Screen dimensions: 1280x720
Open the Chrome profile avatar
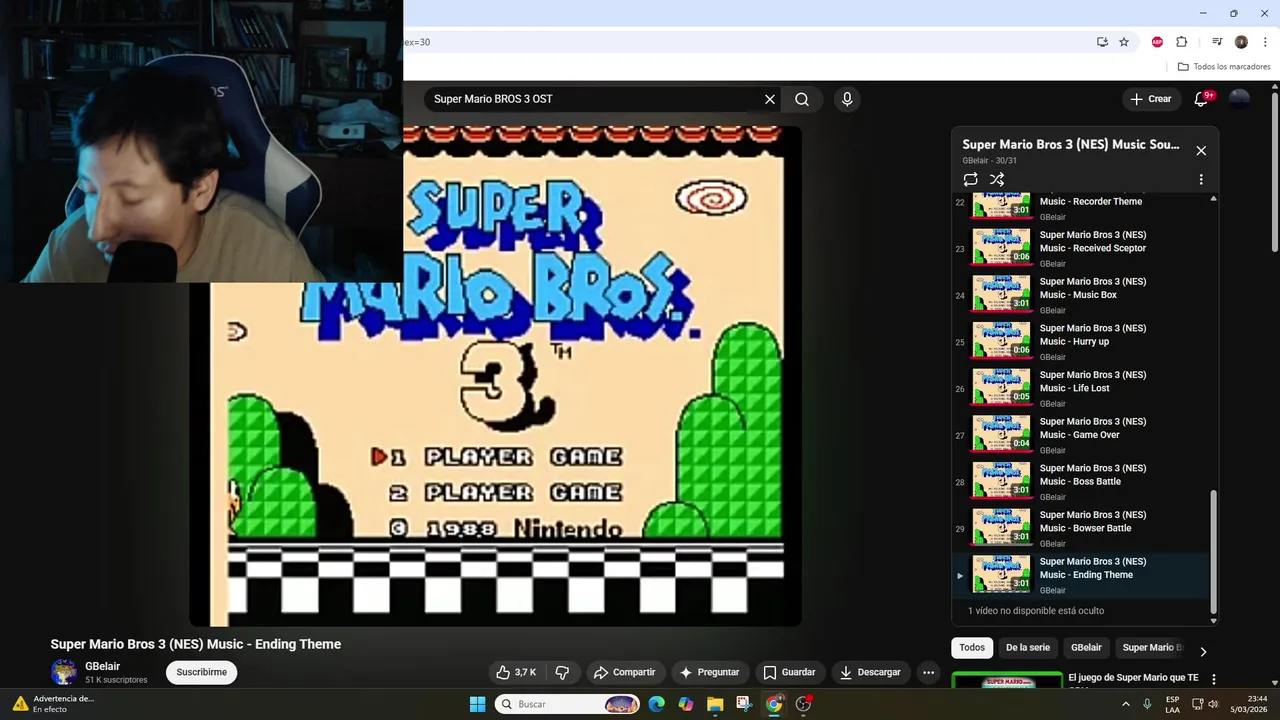1241,42
